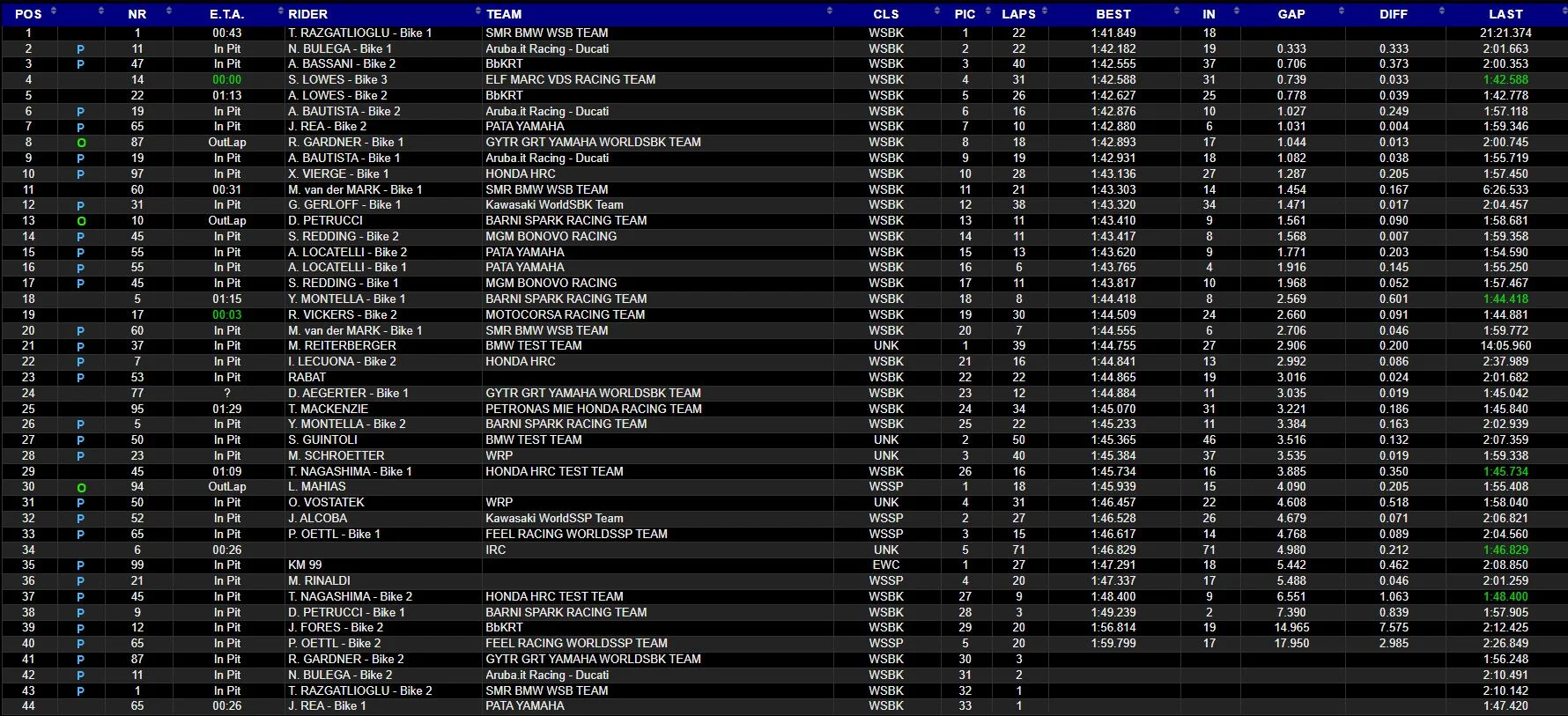The image size is (1568, 716).
Task: Toggle sorting with the CLS column arrows
Action: click(937, 11)
